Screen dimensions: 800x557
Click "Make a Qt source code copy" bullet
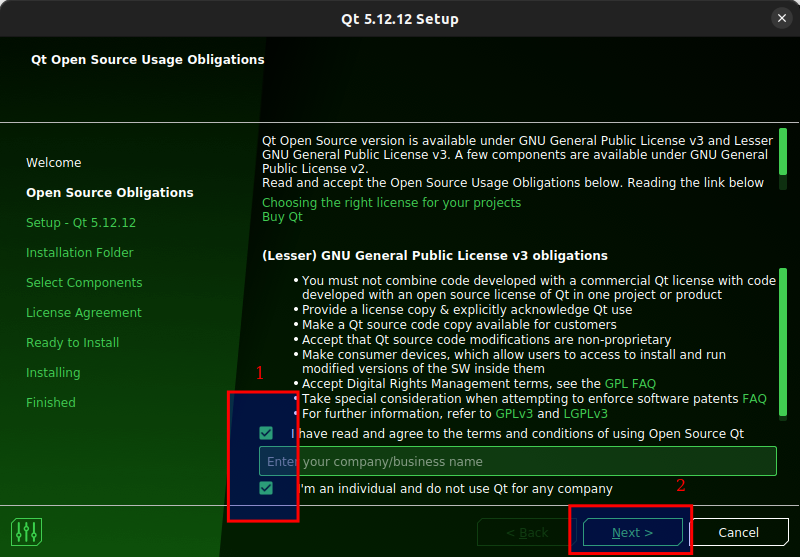[459, 324]
